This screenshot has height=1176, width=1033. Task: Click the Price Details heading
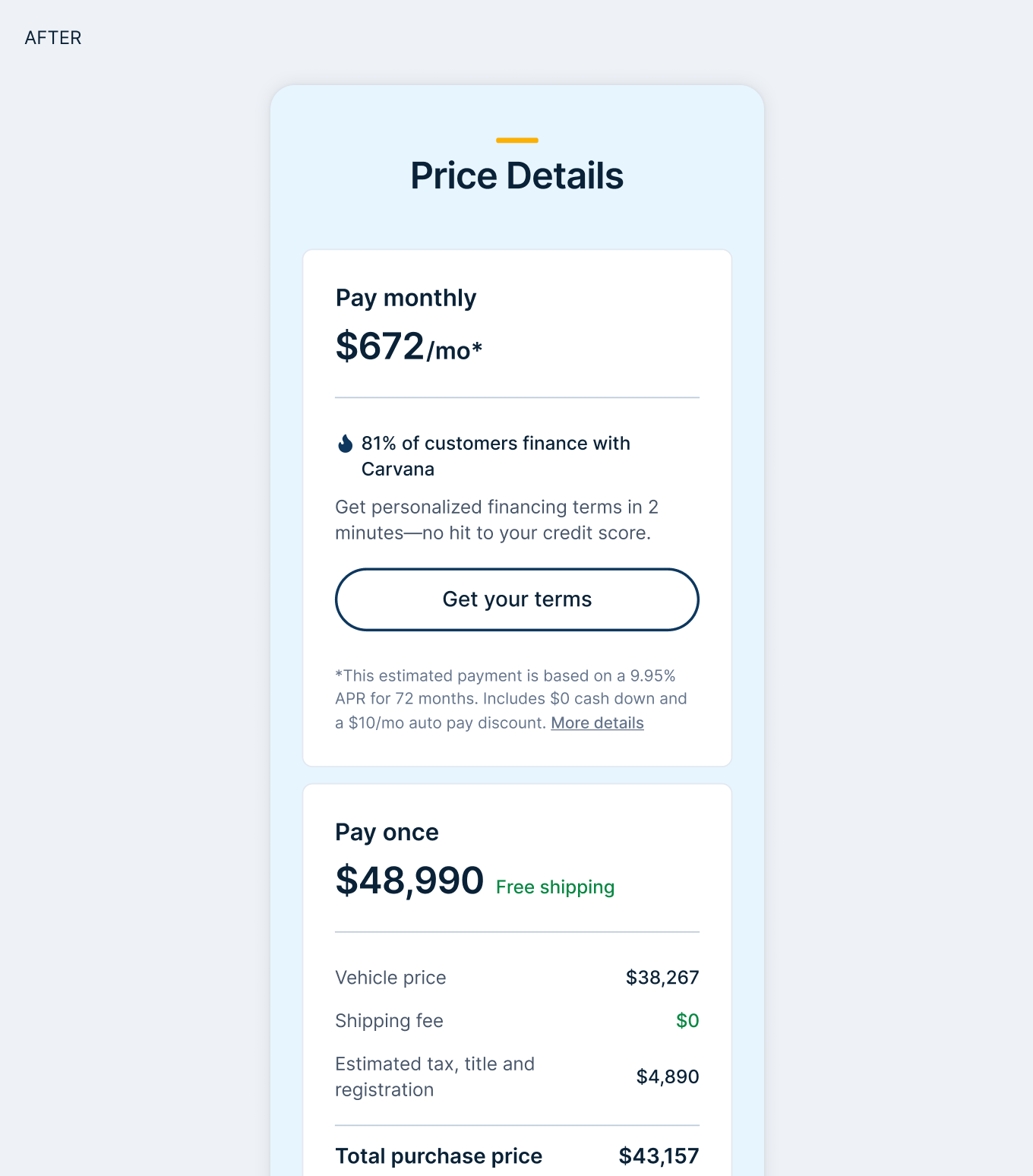(516, 176)
